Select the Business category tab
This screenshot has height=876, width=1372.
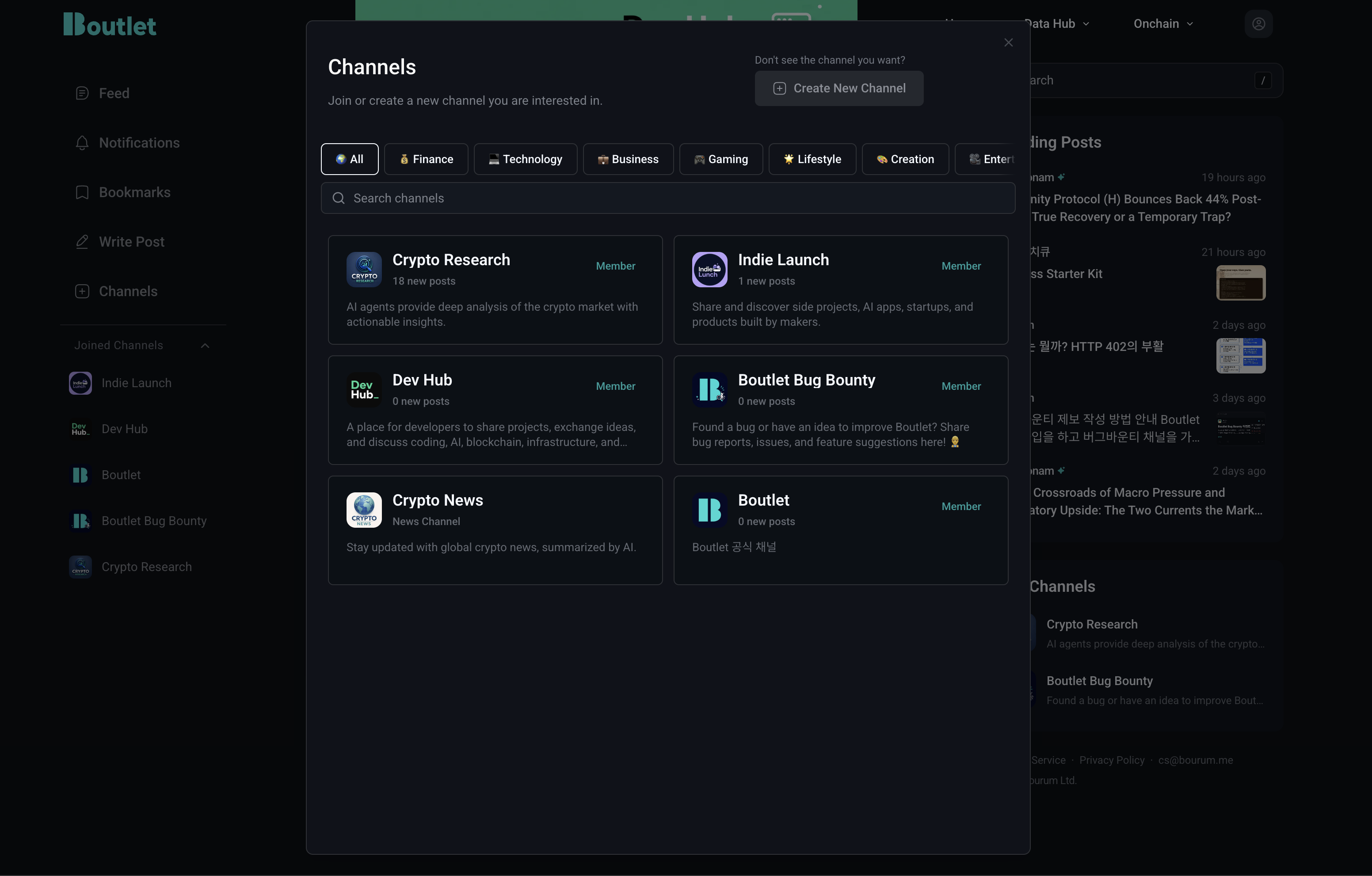(628, 160)
